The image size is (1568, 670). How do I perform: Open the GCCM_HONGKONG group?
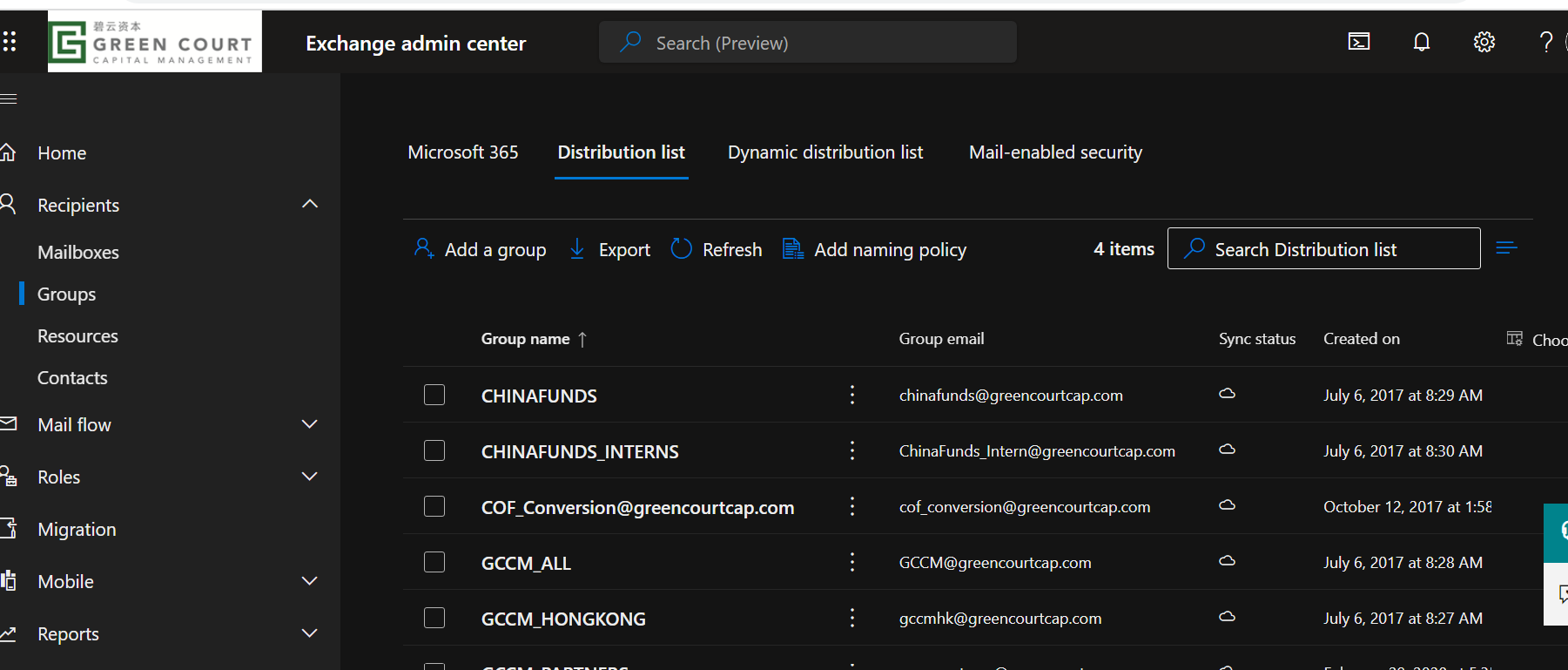[563, 619]
